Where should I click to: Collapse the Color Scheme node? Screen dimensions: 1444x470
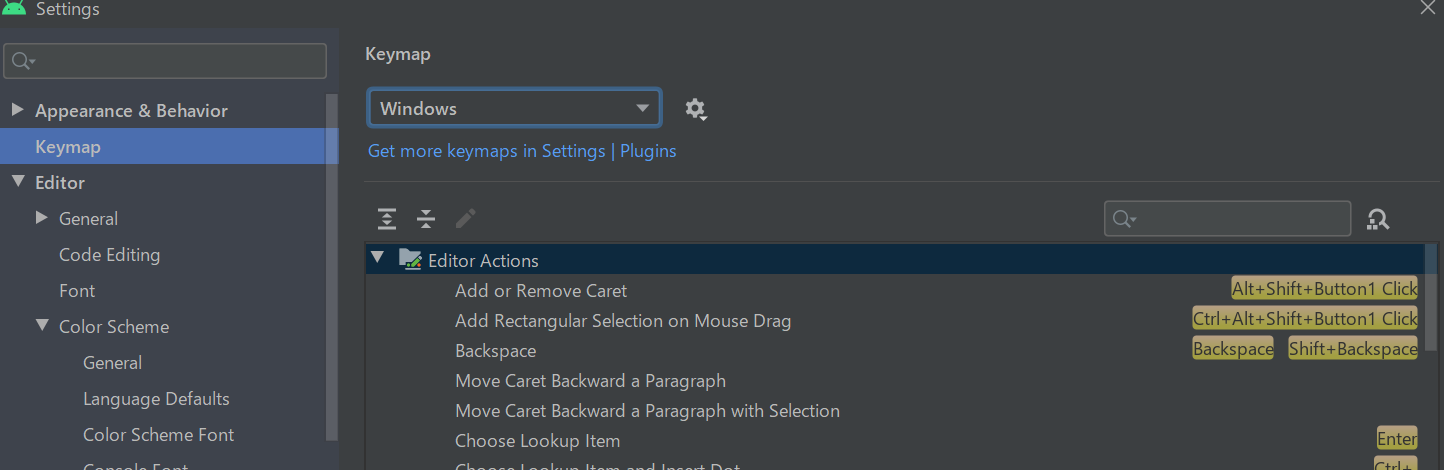[x=41, y=326]
